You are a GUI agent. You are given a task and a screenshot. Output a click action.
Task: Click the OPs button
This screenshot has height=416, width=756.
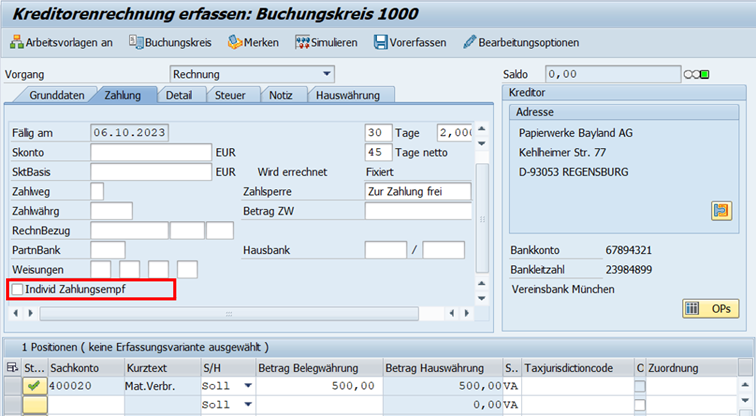(712, 308)
